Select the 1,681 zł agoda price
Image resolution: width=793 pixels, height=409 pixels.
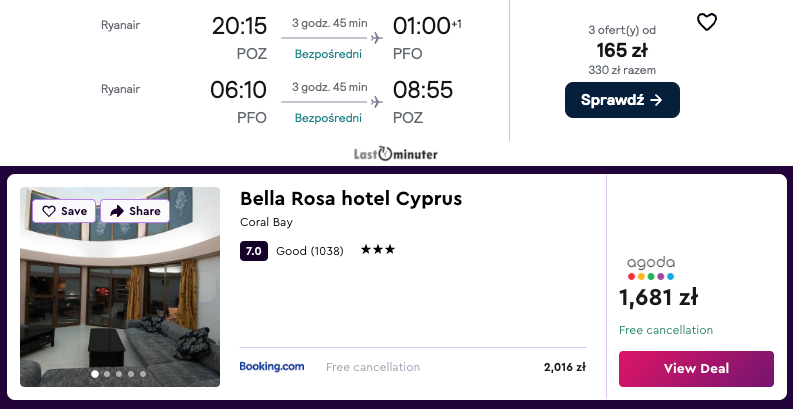658,297
